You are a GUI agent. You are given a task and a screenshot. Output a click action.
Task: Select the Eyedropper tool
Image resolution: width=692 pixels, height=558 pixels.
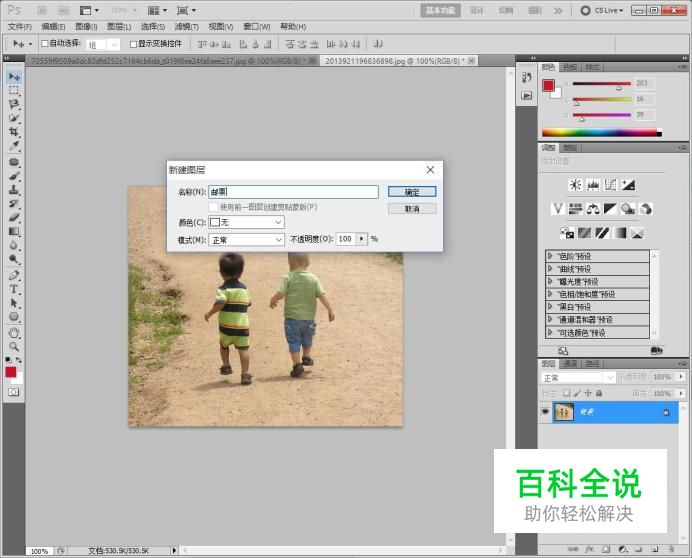[14, 146]
